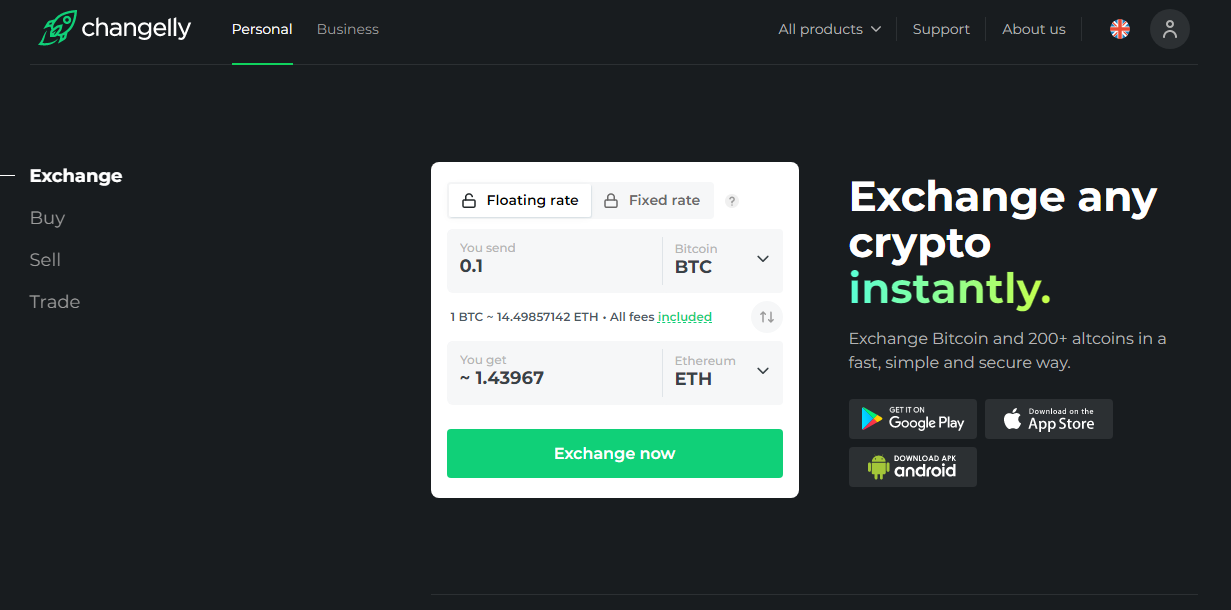Select the Floating rate option
1231x610 pixels.
520,200
